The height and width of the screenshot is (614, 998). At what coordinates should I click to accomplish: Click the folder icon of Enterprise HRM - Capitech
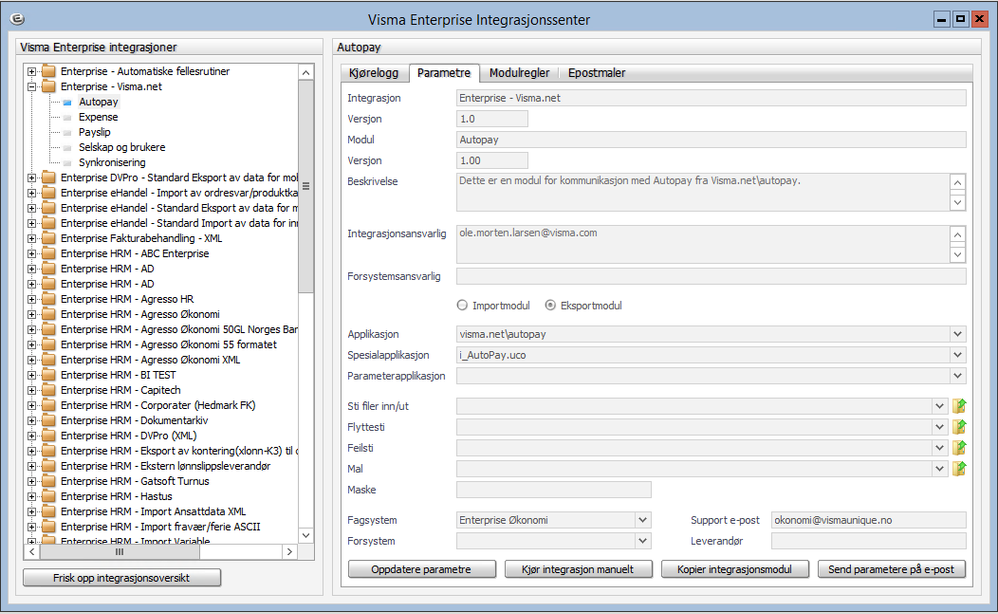tap(49, 390)
